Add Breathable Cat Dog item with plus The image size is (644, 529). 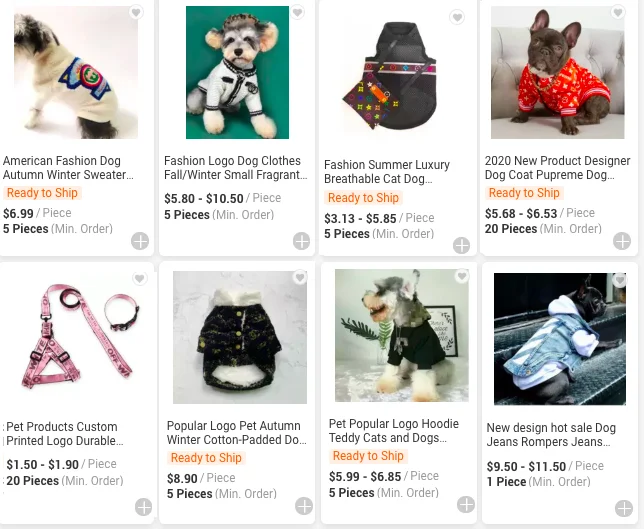click(462, 245)
